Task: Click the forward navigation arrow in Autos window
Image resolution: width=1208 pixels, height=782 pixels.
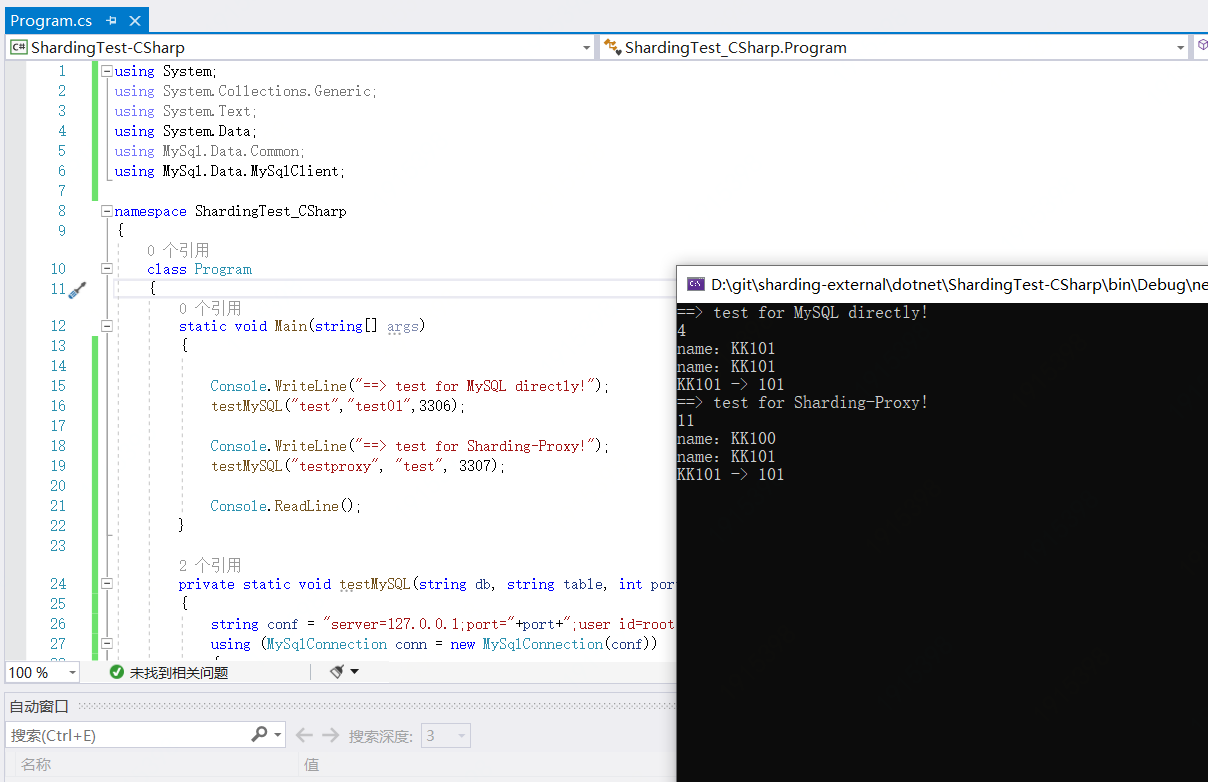Action: coord(330,735)
